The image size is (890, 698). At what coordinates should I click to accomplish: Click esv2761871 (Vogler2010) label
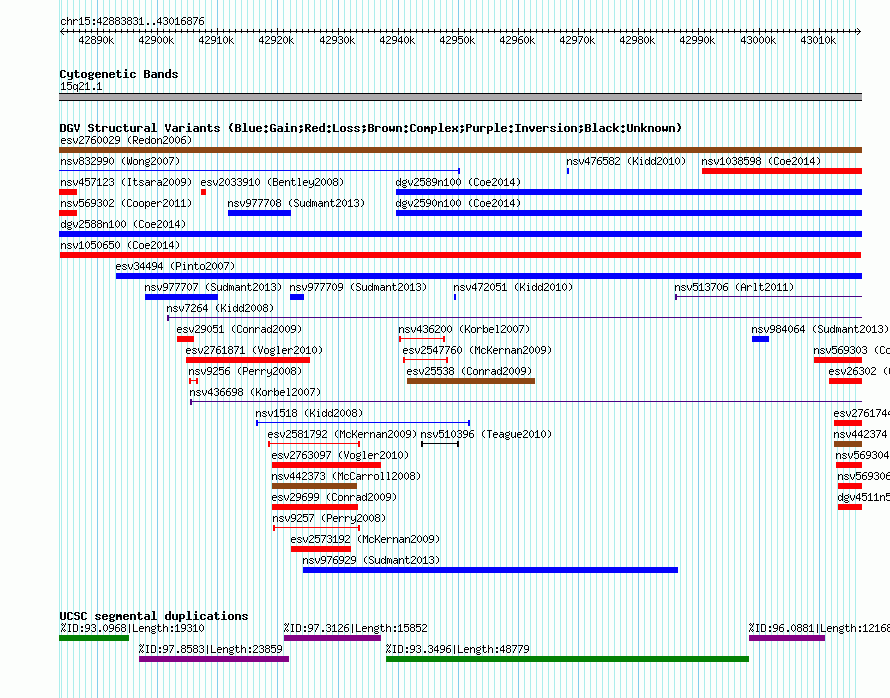pos(254,350)
